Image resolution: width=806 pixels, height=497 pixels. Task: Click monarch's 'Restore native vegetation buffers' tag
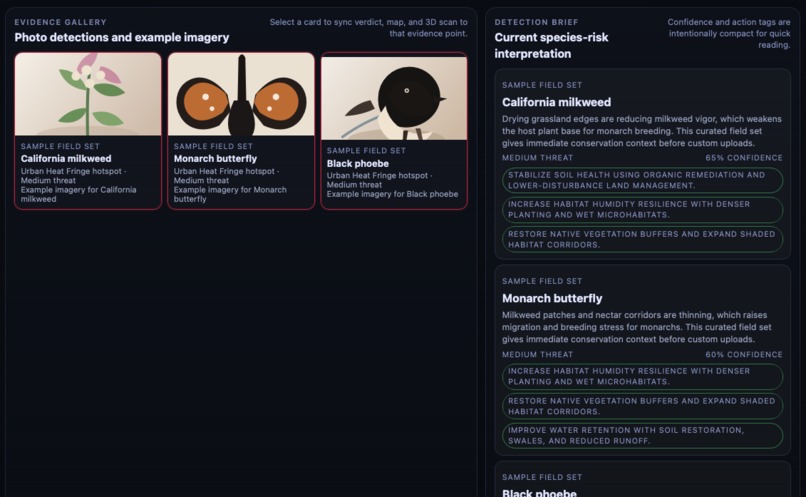click(x=643, y=406)
